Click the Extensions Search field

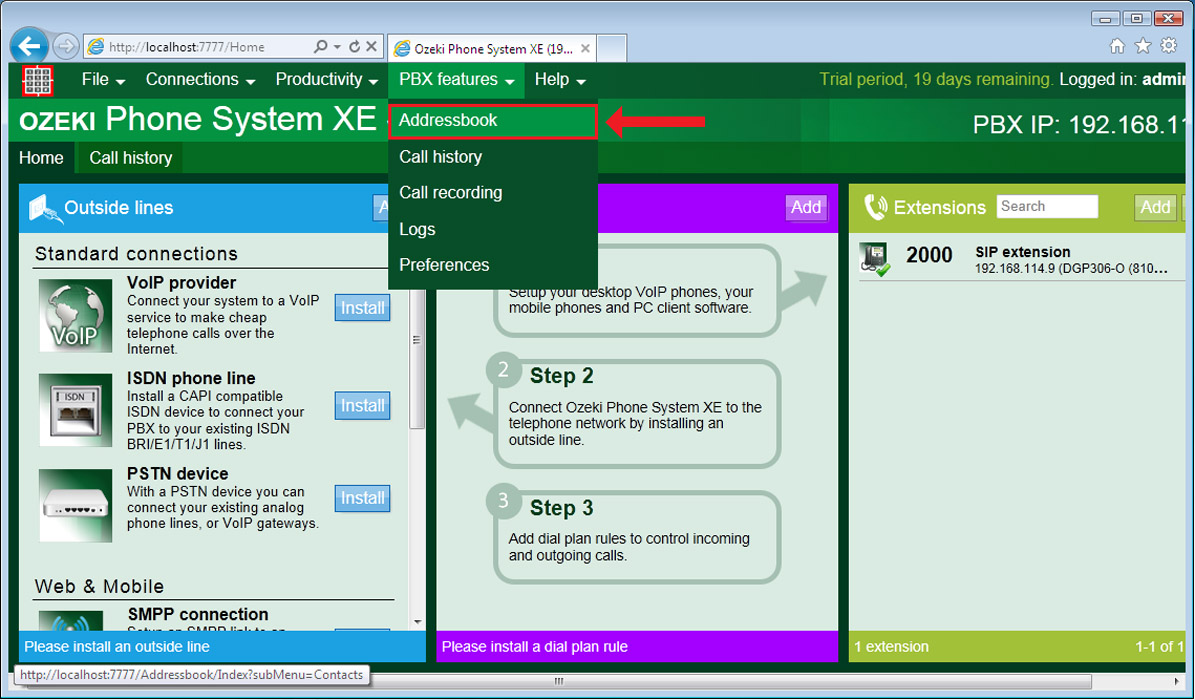pyautogui.click(x=1047, y=207)
